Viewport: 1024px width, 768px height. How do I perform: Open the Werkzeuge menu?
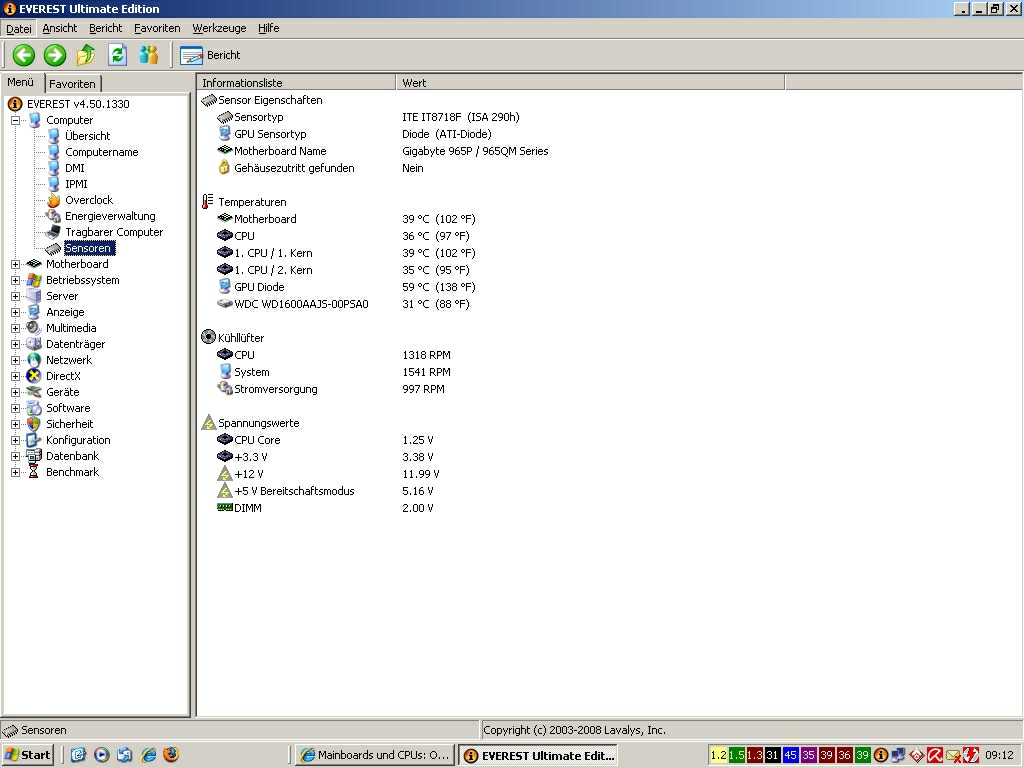(x=219, y=28)
